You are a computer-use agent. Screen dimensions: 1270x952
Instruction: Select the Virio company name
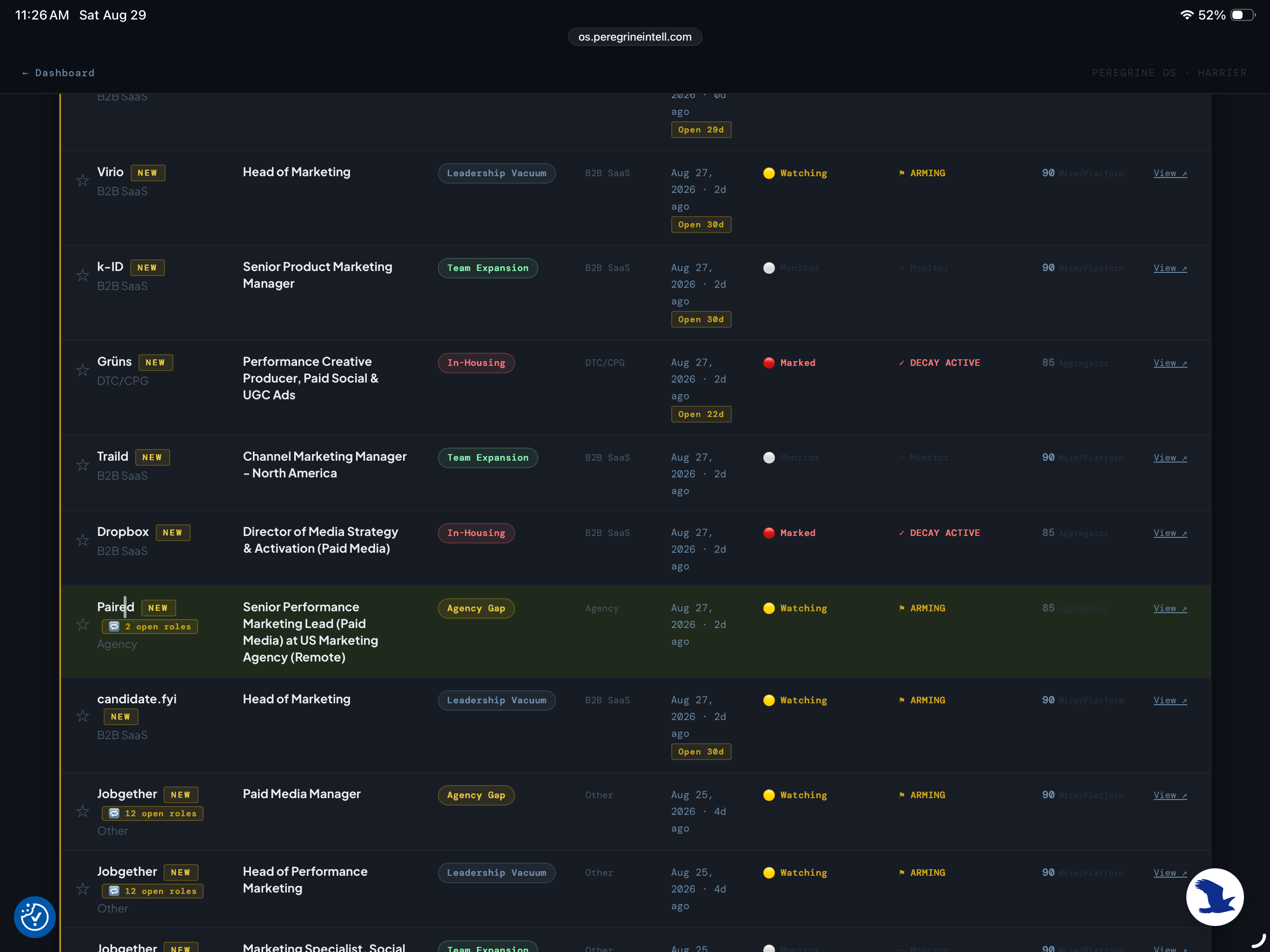click(x=110, y=172)
